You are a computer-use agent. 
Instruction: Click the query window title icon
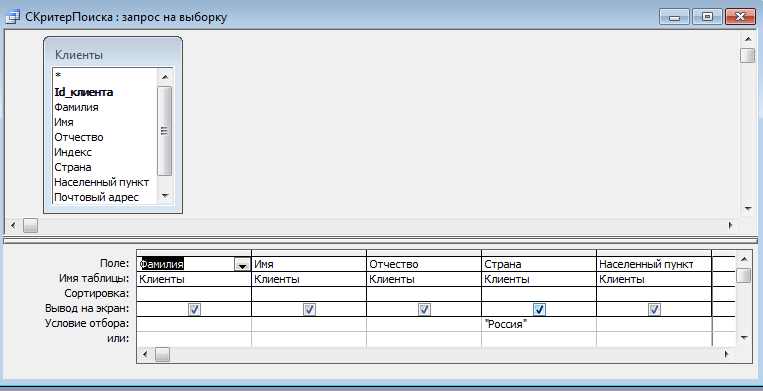(x=12, y=17)
